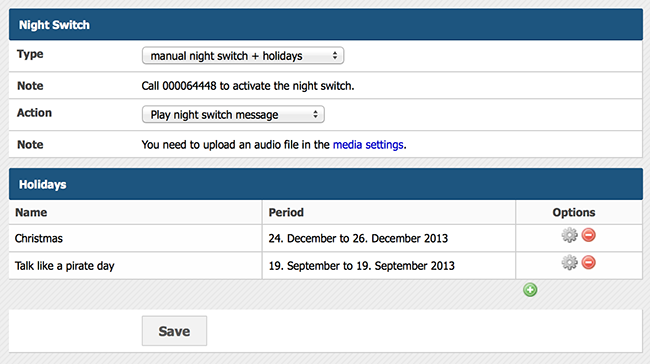Select the Talk like a pirate day cell

pos(135,266)
